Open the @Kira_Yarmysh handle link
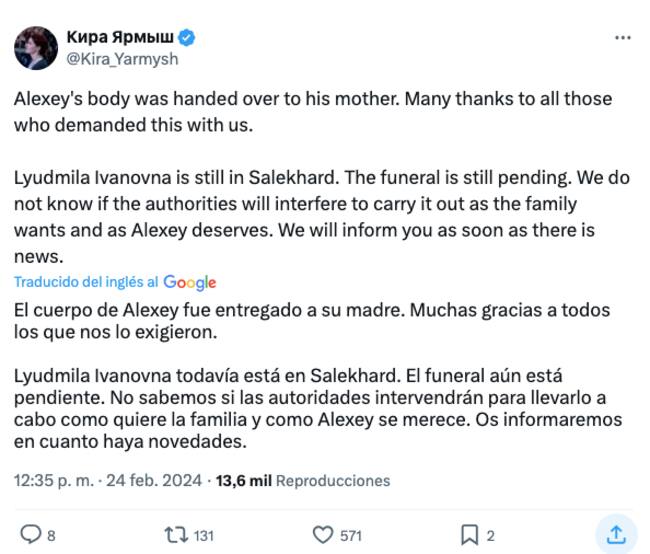The image size is (650, 554). pos(122,59)
